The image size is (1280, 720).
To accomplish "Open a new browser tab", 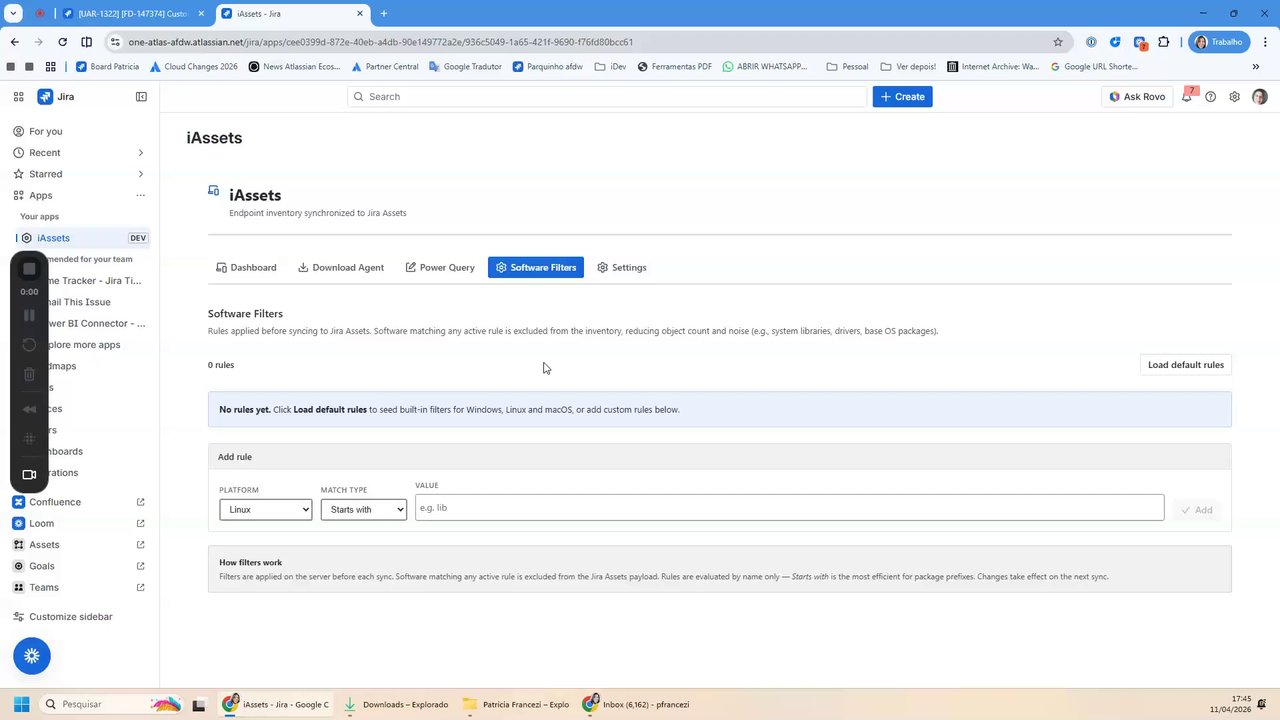I will coord(384,14).
